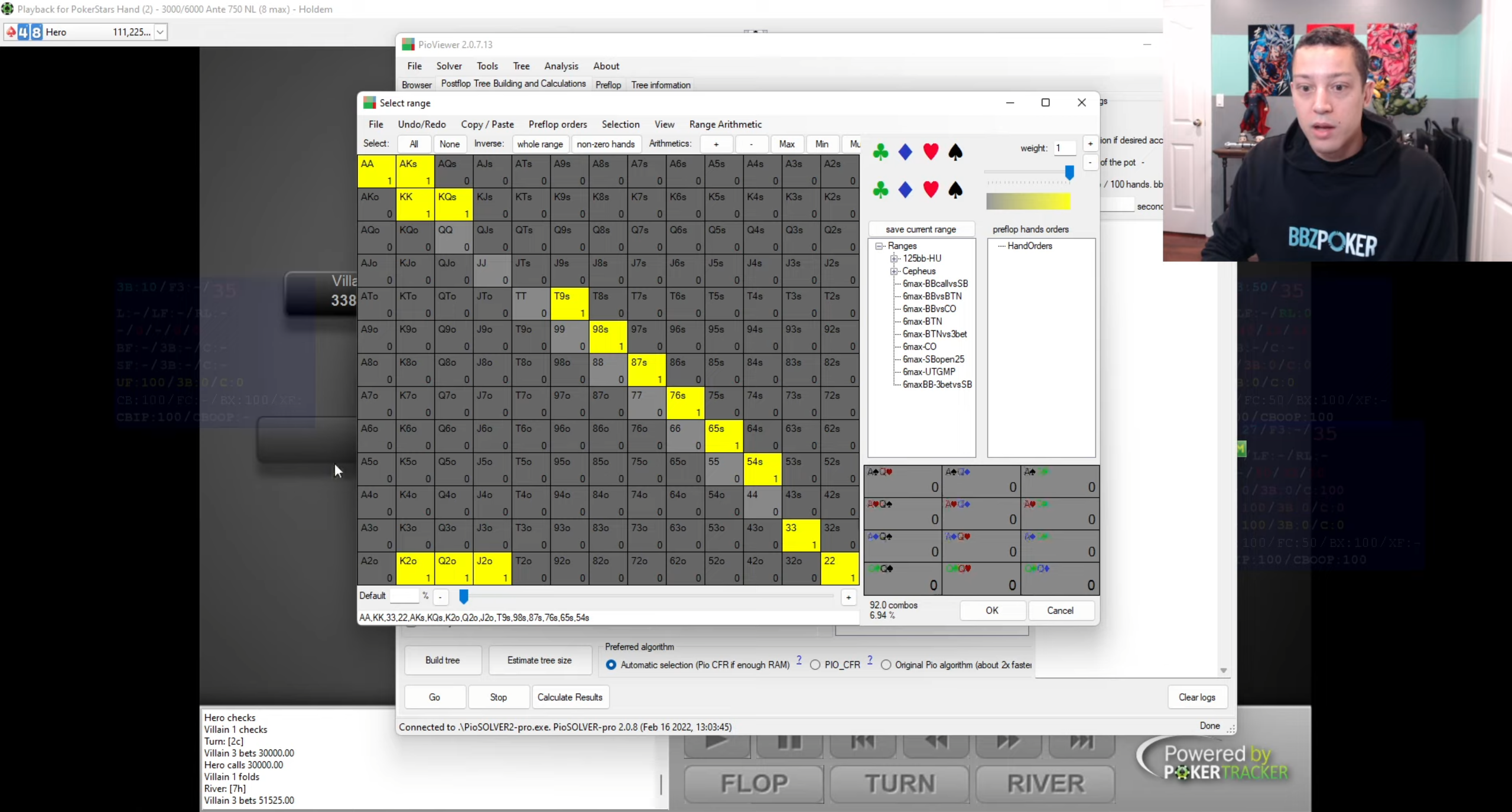Switch to the Tree information tab
Viewport: 1512px width, 812px height.
(x=661, y=85)
